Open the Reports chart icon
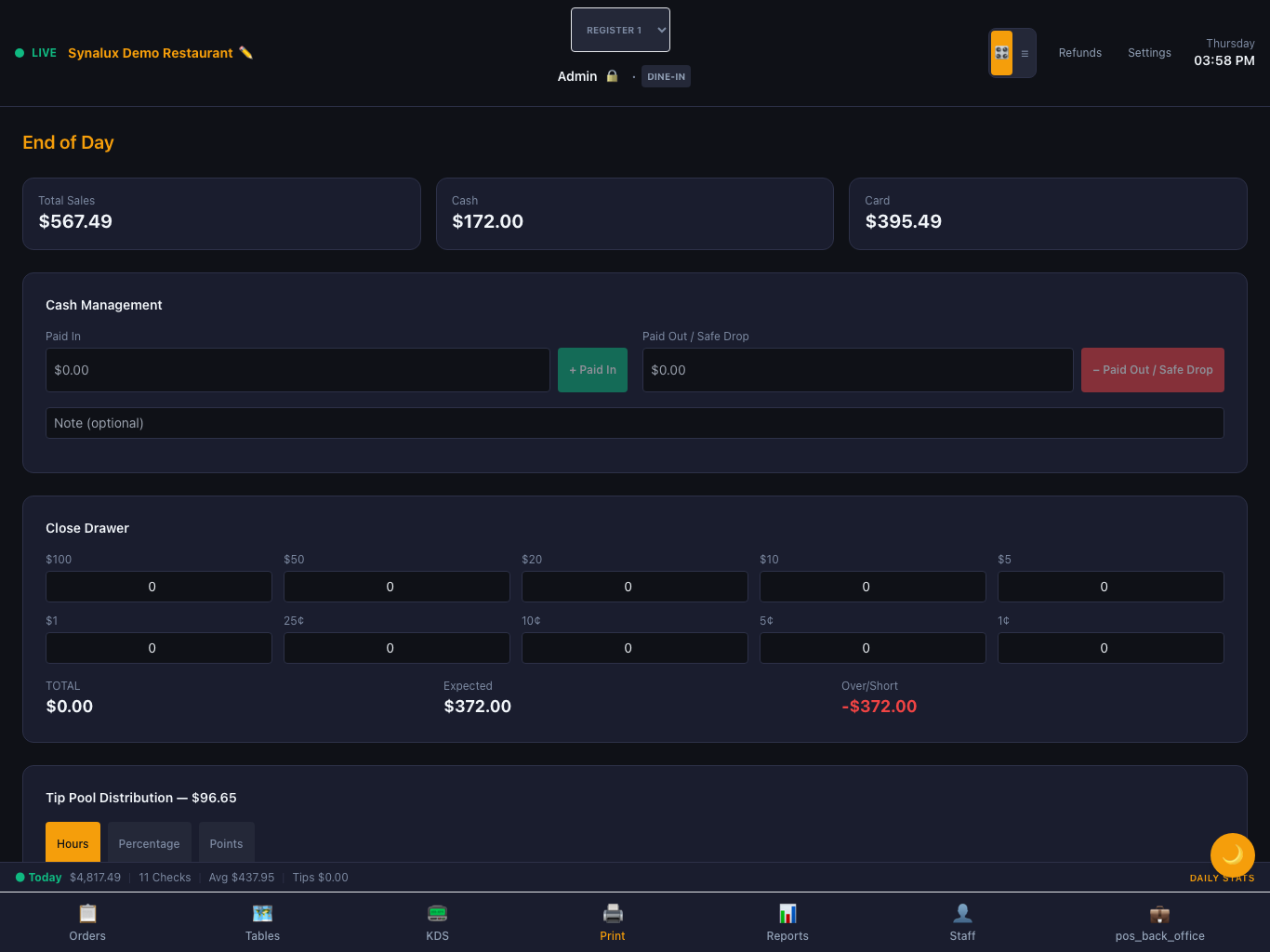The width and height of the screenshot is (1270, 952). [787, 913]
